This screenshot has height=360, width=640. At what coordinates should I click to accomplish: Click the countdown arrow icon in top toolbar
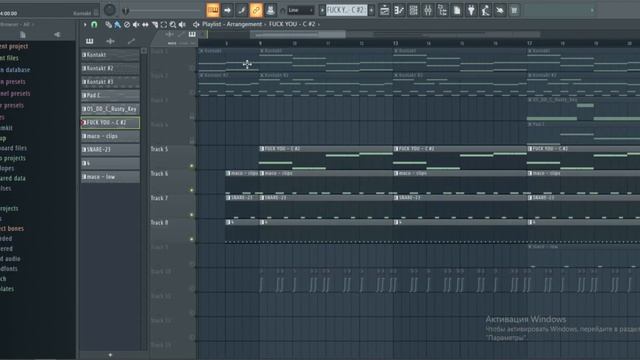tap(227, 10)
